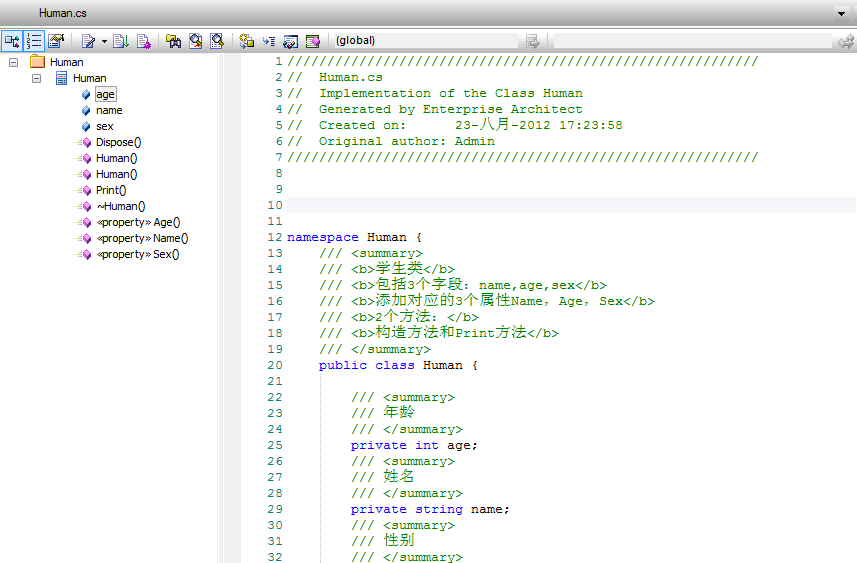Select the Print() method in the tree
This screenshot has width=857, height=563.
pos(111,190)
